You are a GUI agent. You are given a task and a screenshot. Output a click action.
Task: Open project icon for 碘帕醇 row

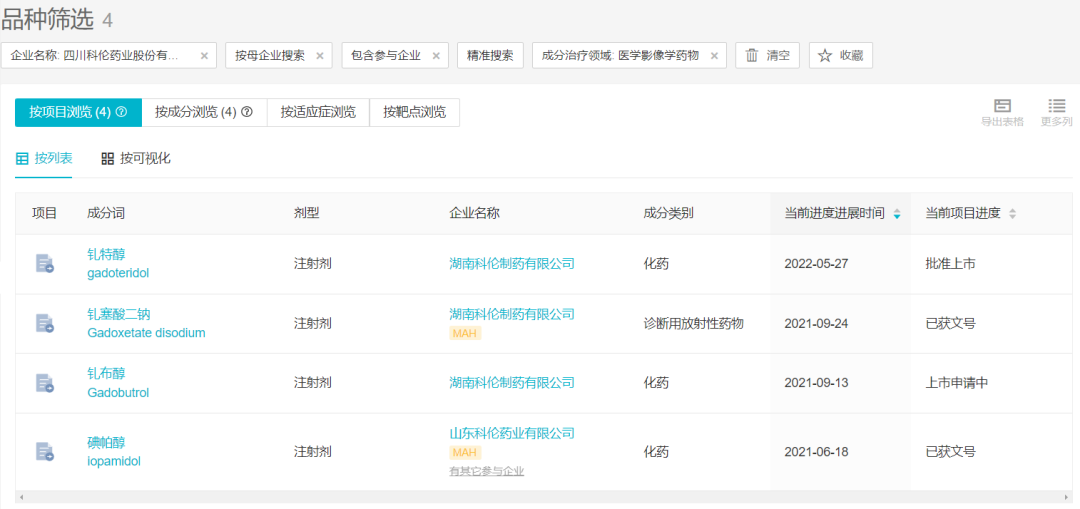pos(45,452)
